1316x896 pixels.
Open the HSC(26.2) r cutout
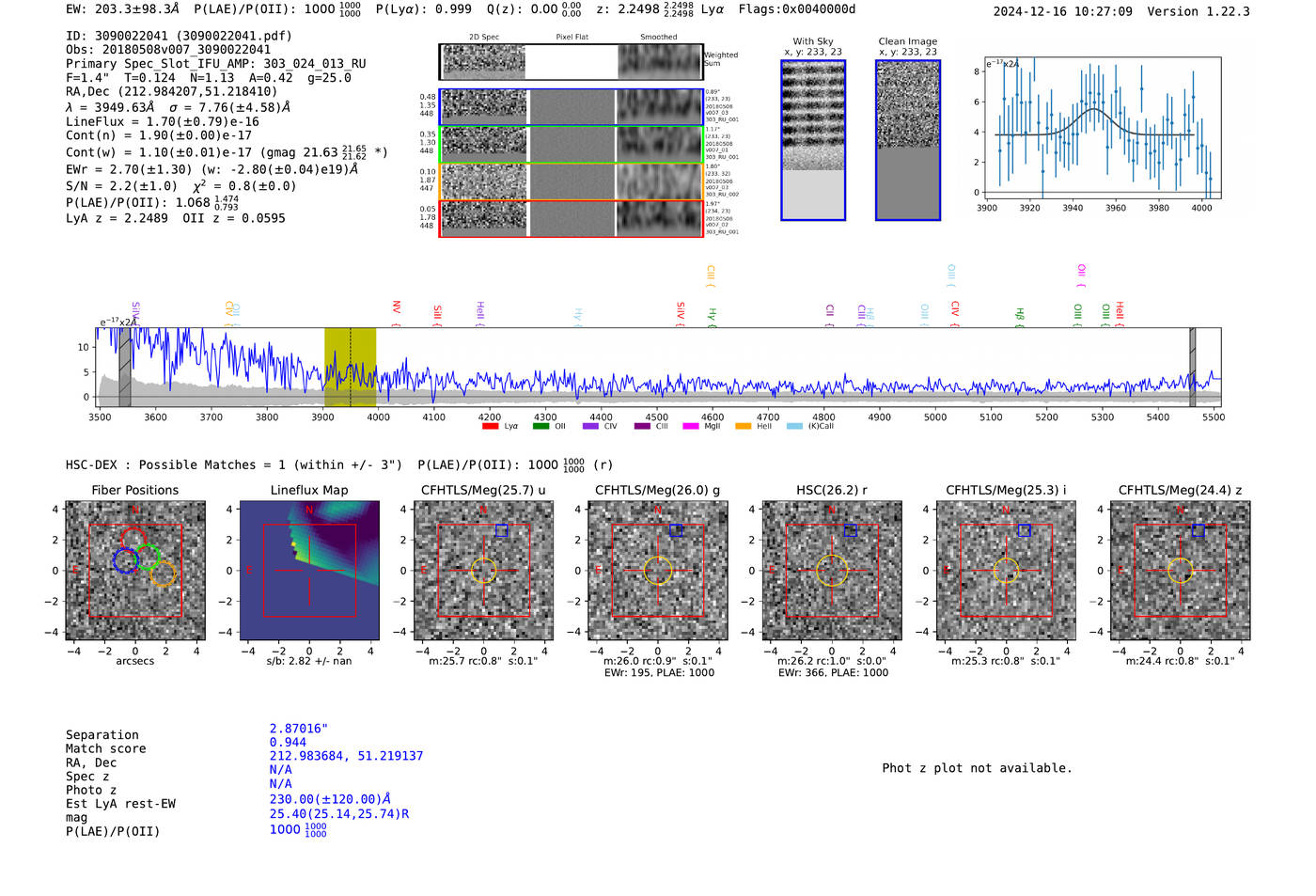832,571
